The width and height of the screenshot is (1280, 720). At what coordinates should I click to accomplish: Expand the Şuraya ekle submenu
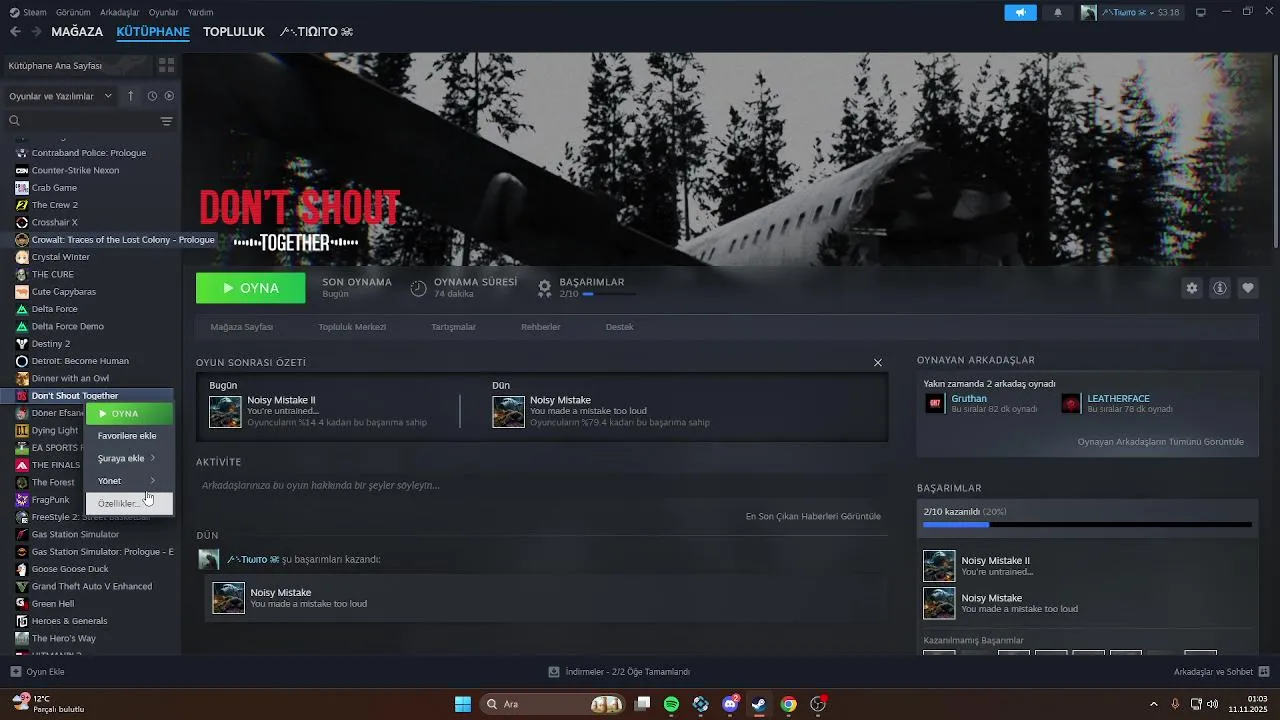[x=129, y=458]
